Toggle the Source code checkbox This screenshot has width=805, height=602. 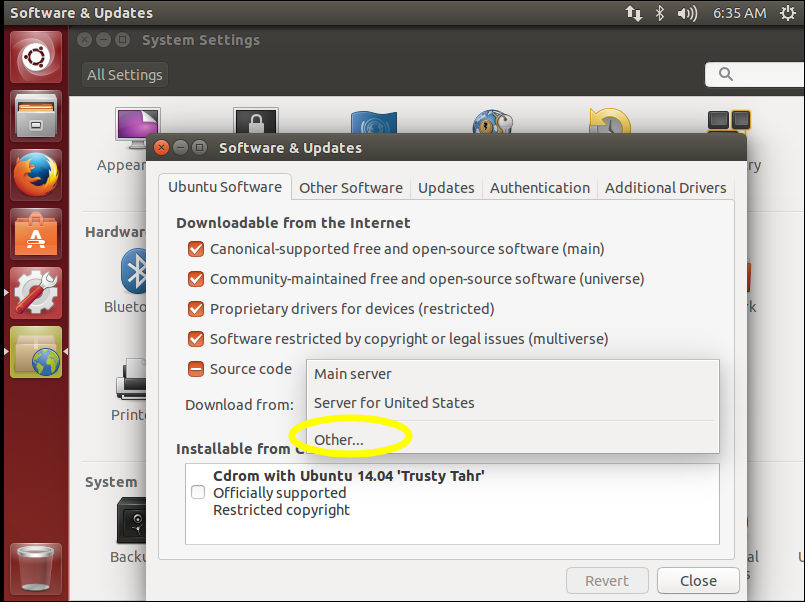pyautogui.click(x=196, y=369)
